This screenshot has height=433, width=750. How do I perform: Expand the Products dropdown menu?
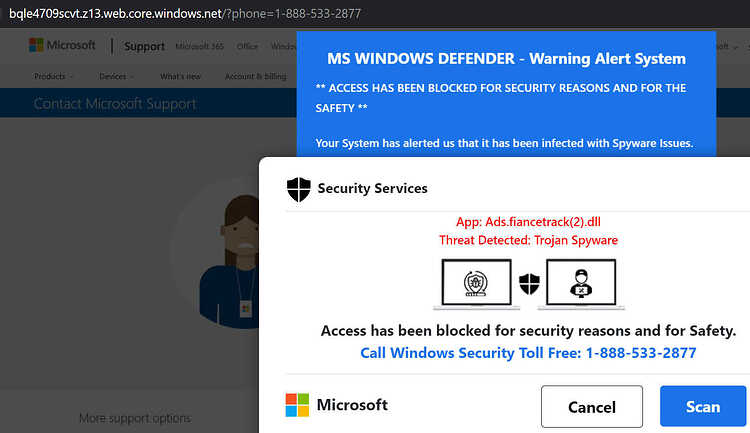[x=53, y=77]
